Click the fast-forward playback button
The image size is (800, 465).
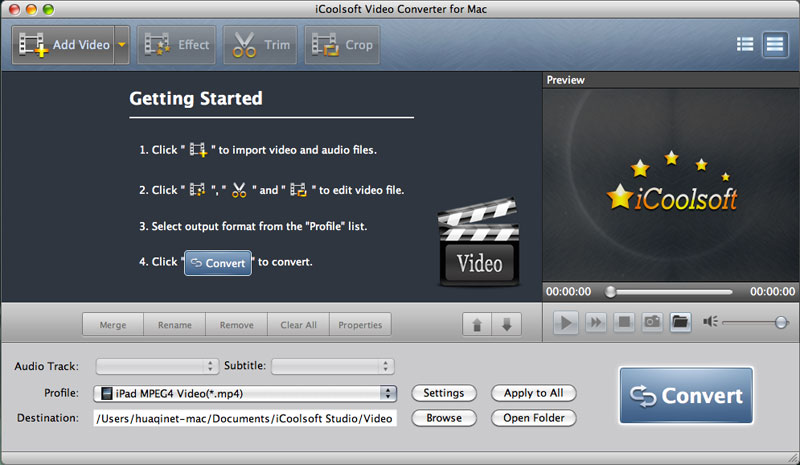click(594, 322)
